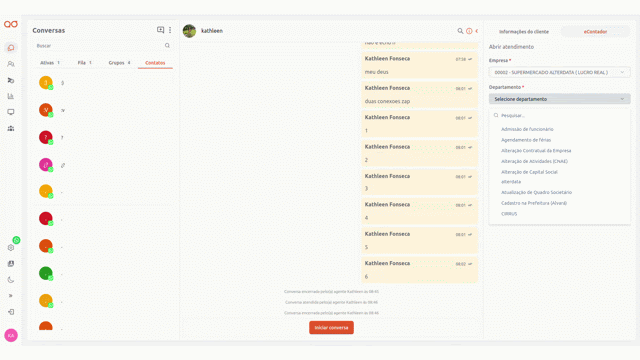Click the search magnifier in Buscar field
Viewport: 640px width, 360px height.
(167, 46)
